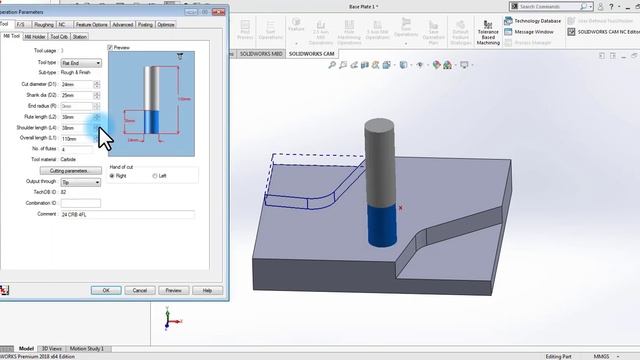The image size is (640, 360).
Task: Switch to the 3D Views bottom tab
Action: (x=52, y=349)
